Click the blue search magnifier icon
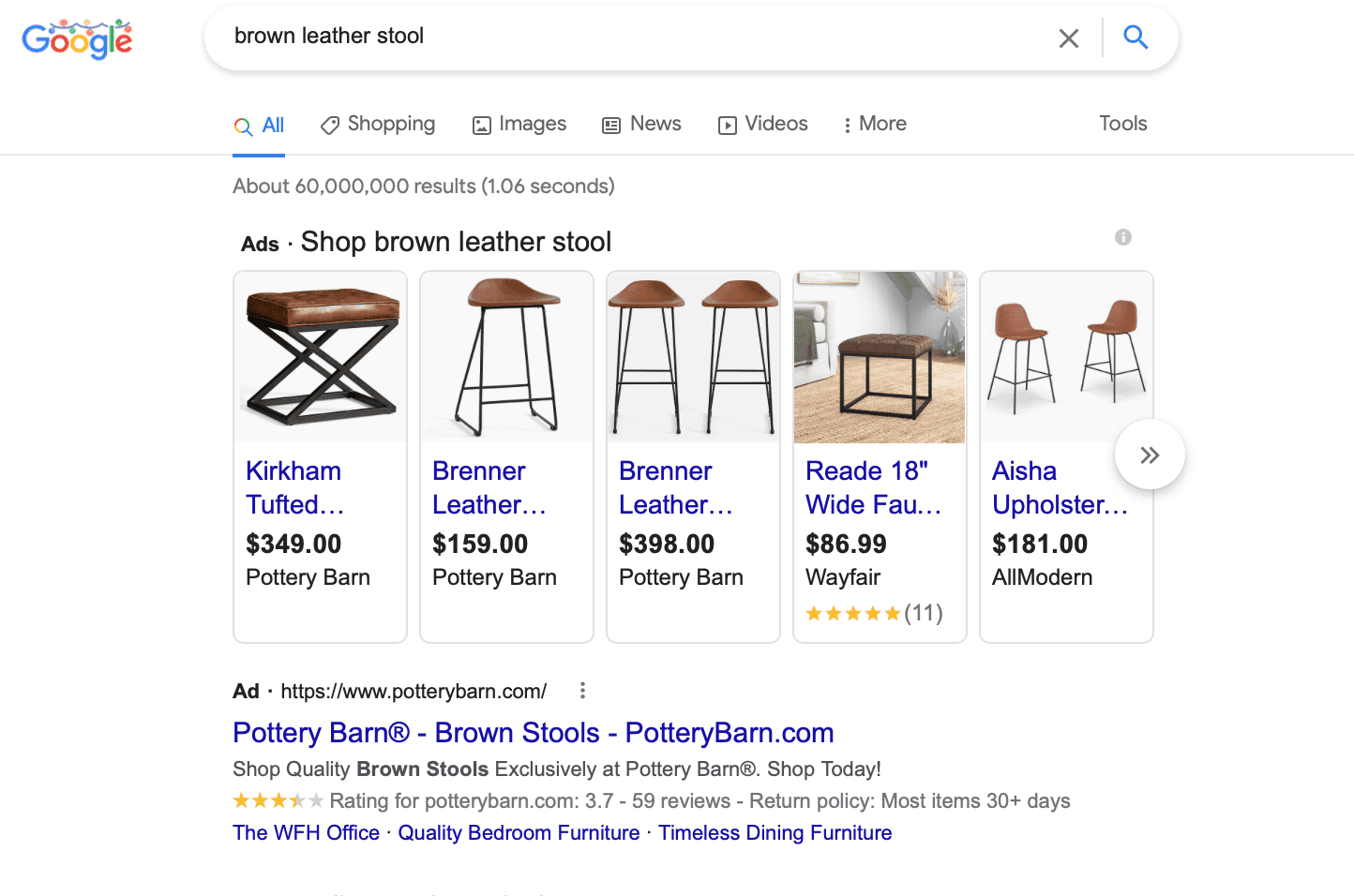This screenshot has width=1354, height=896. coord(1136,37)
